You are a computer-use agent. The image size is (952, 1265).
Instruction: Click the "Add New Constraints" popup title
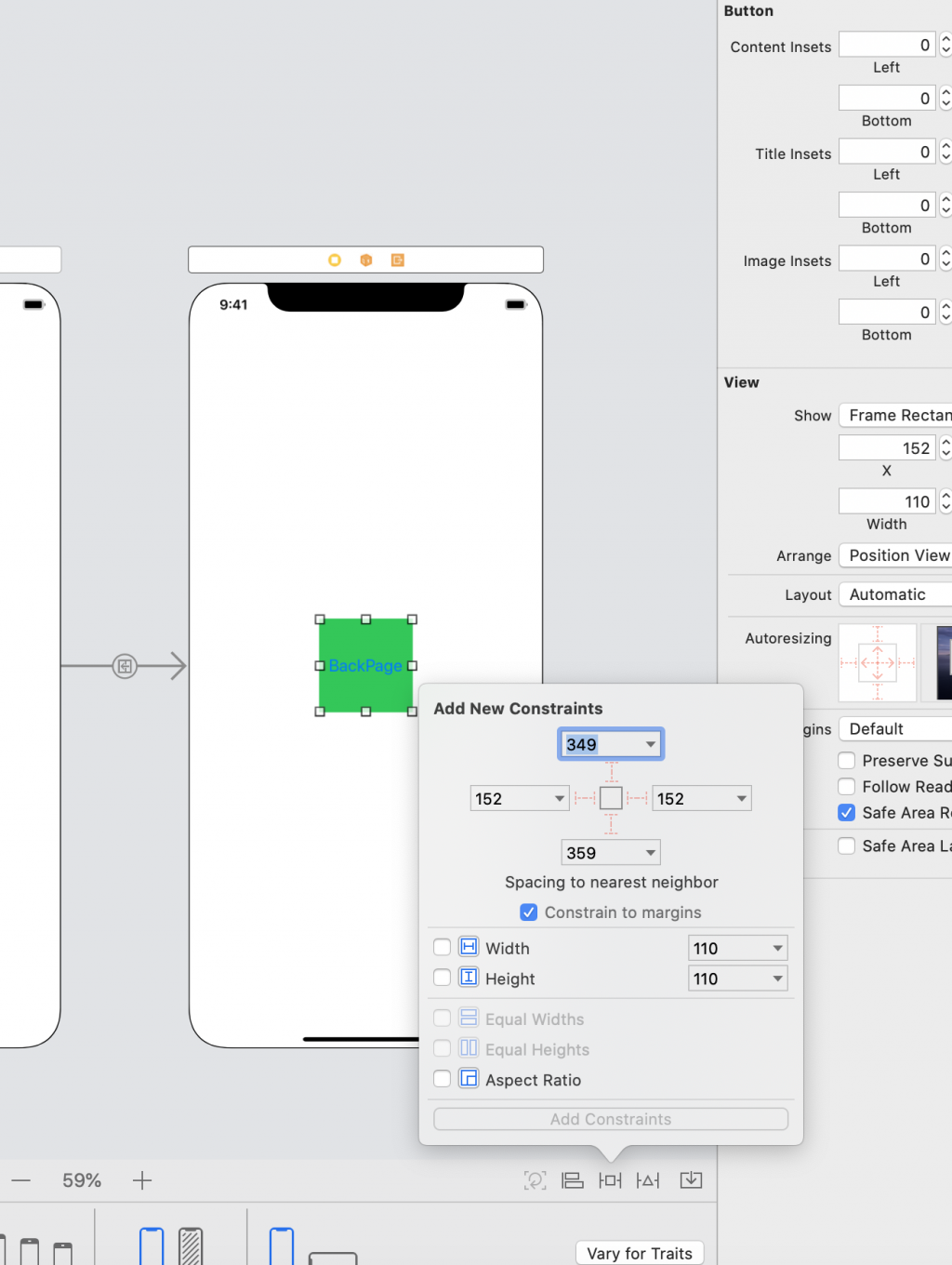(518, 709)
